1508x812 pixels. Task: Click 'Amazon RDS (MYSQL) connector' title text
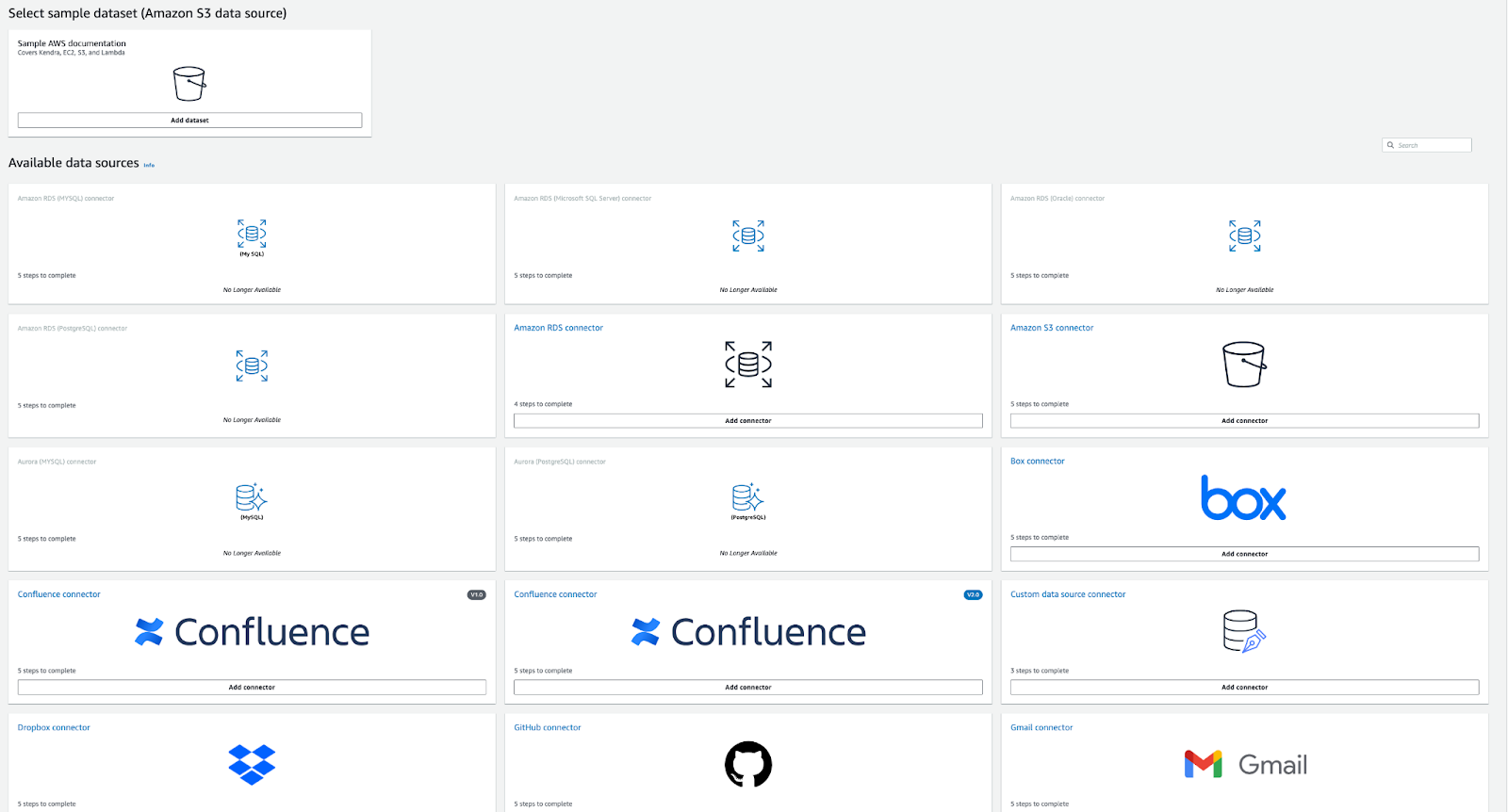tap(66, 199)
